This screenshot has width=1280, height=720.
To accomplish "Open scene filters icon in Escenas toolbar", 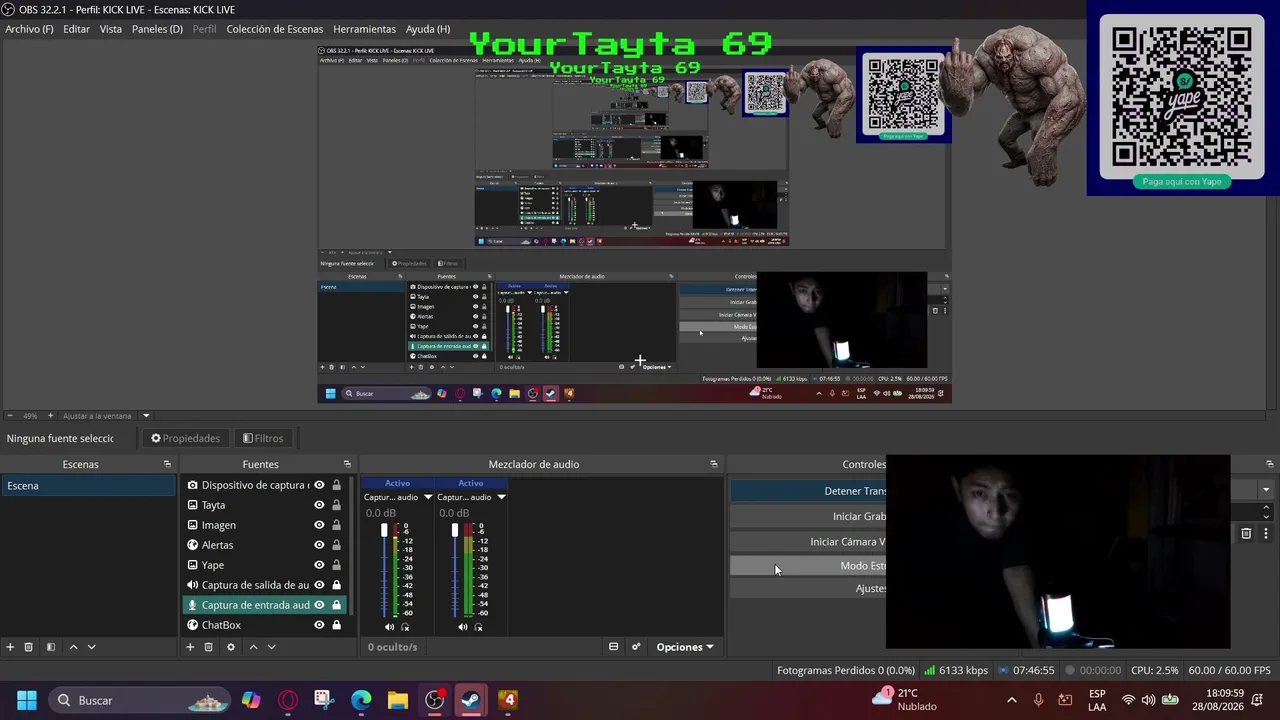I will 50,647.
